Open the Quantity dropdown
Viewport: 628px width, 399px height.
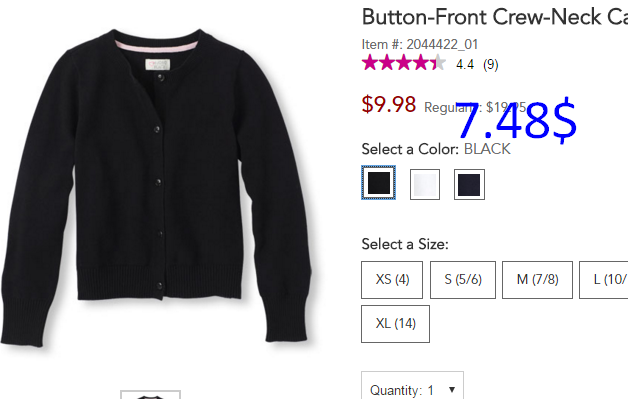point(413,385)
